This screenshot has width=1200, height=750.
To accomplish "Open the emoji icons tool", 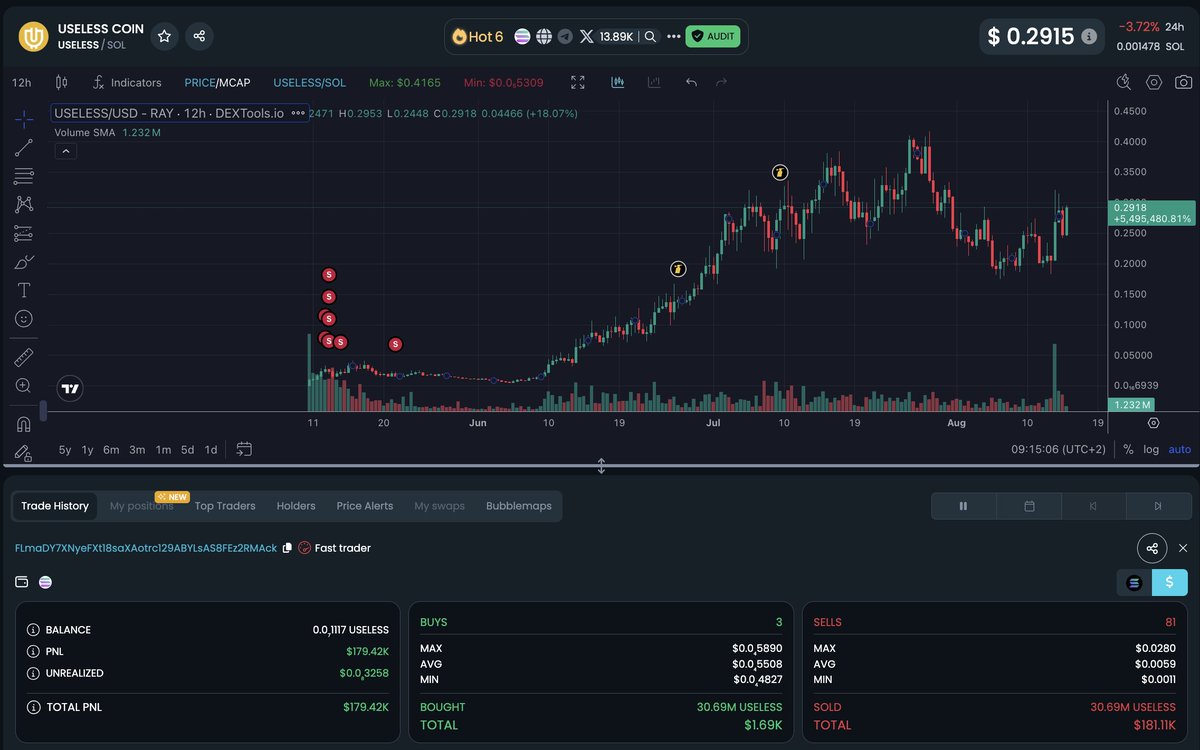I will click(24, 319).
